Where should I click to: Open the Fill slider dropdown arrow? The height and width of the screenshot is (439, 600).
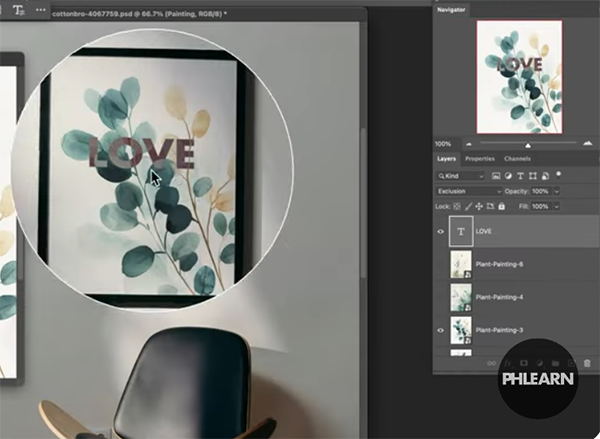tap(557, 206)
